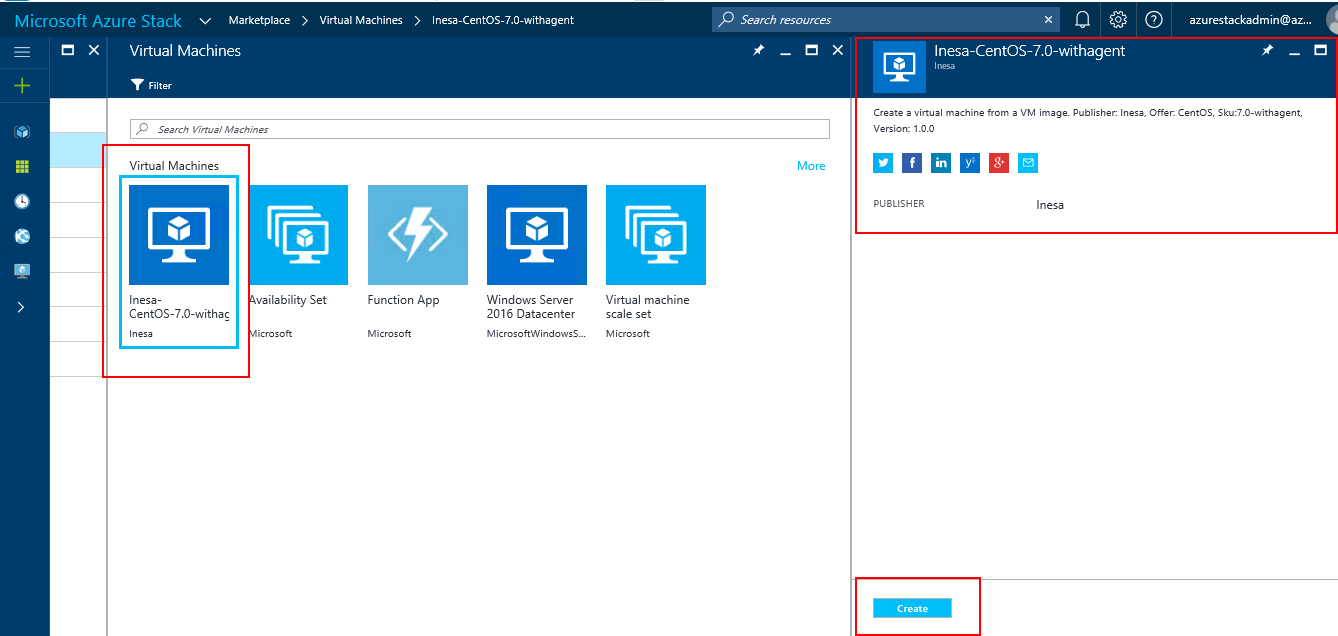1338x636 pixels.
Task: Select the Availability Set tile
Action: pyautogui.click(x=298, y=262)
